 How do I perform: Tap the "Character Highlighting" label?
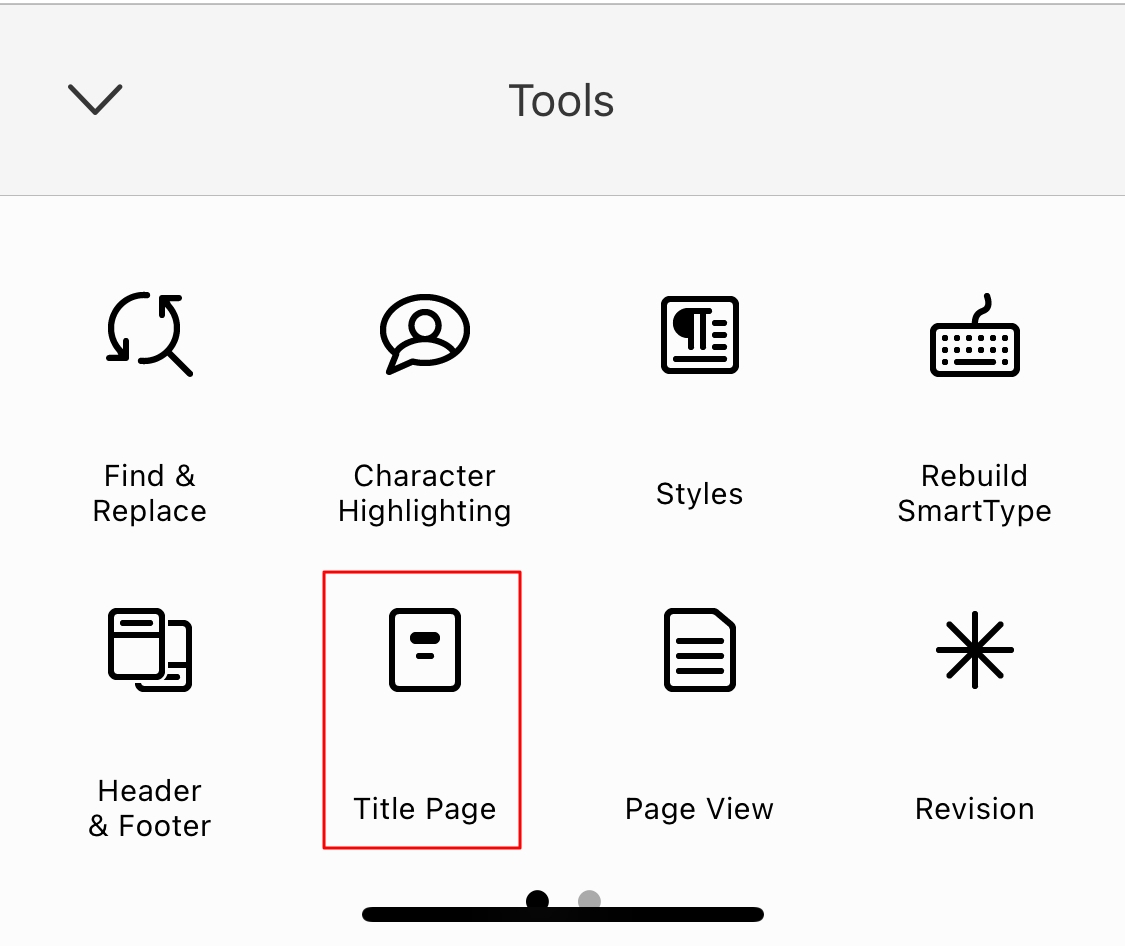(425, 493)
